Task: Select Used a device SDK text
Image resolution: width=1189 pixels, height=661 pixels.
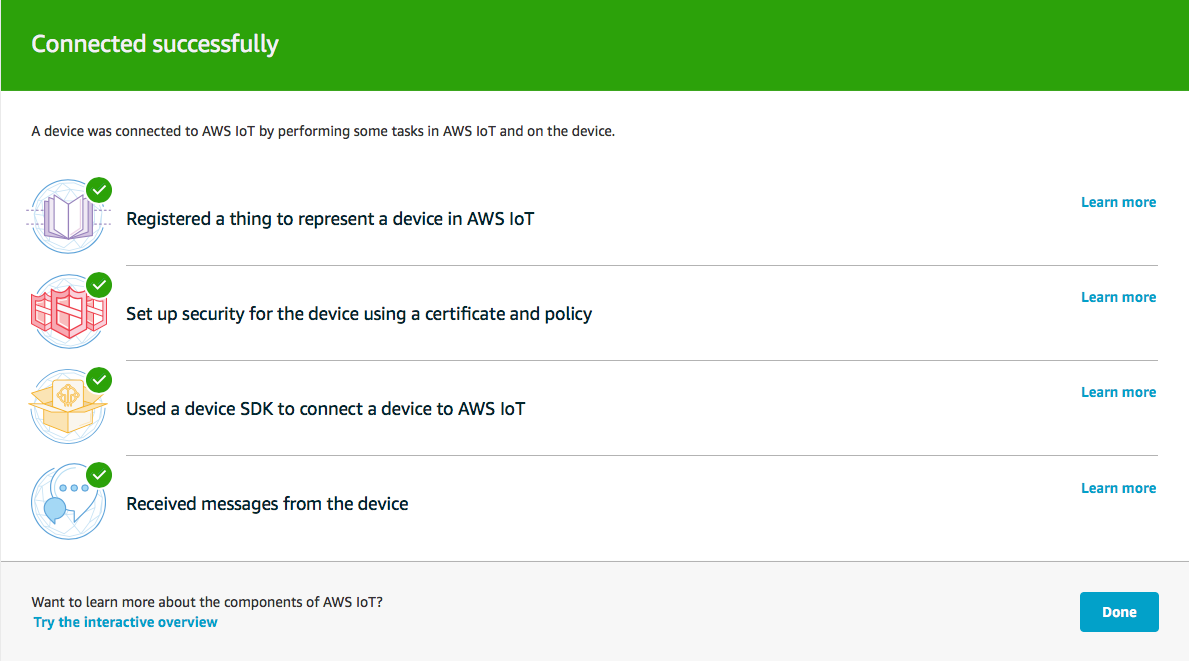Action: [x=325, y=409]
